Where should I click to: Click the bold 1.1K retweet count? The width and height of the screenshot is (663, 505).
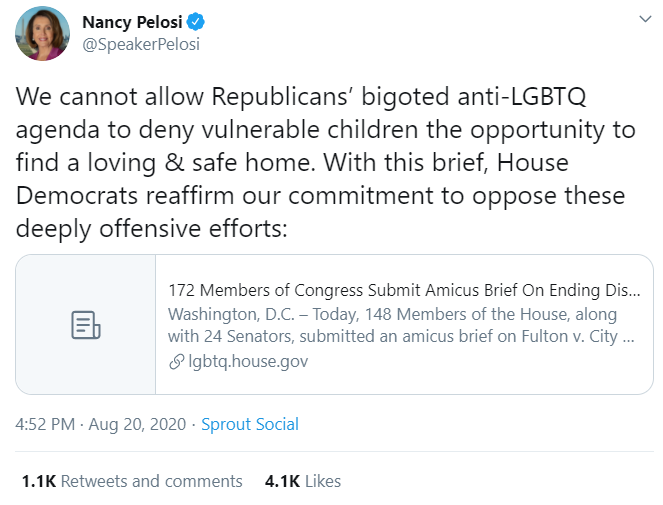point(38,481)
